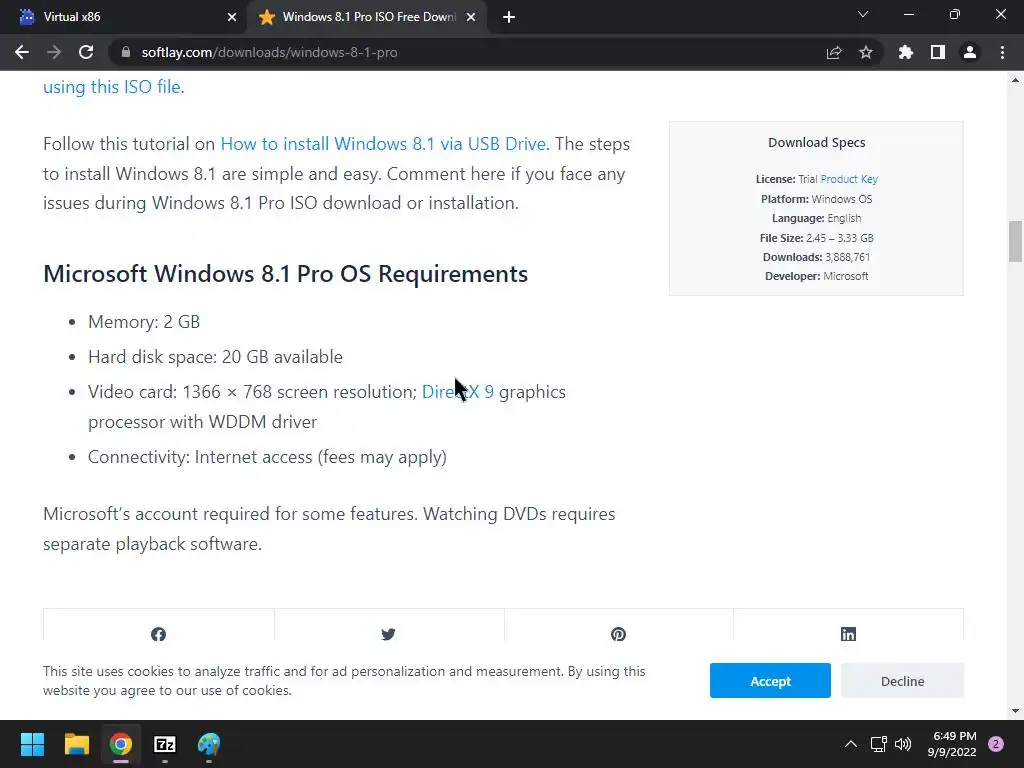Open a new browser tab
This screenshot has width=1024, height=768.
(509, 17)
